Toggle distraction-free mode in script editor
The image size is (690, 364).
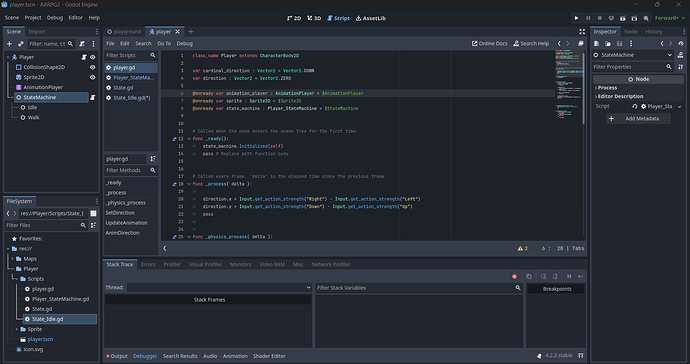point(582,32)
